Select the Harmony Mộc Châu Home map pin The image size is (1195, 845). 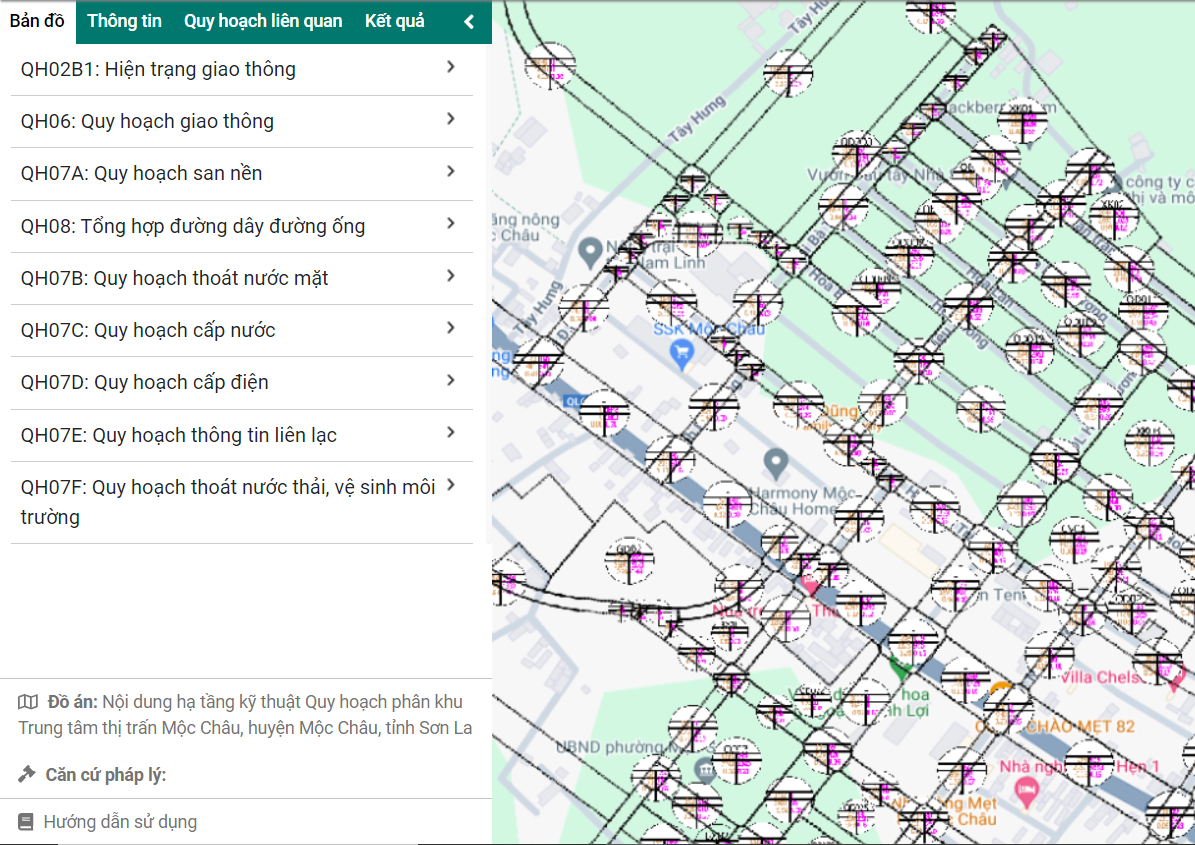775,463
